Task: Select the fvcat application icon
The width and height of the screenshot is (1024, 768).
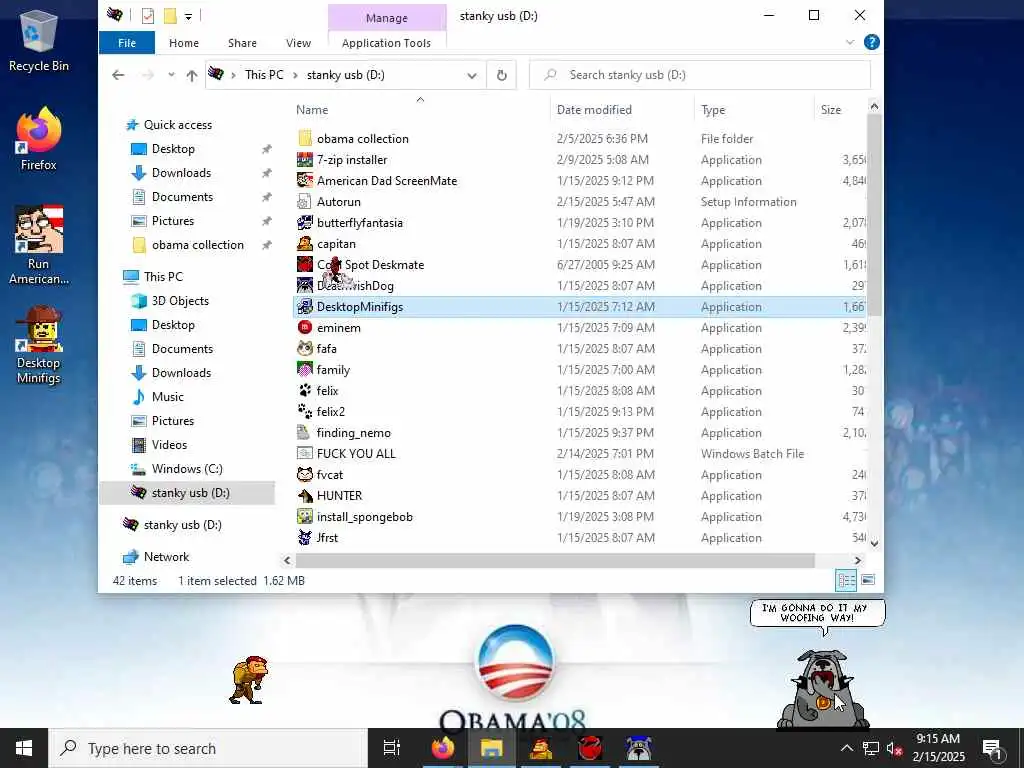Action: click(304, 474)
